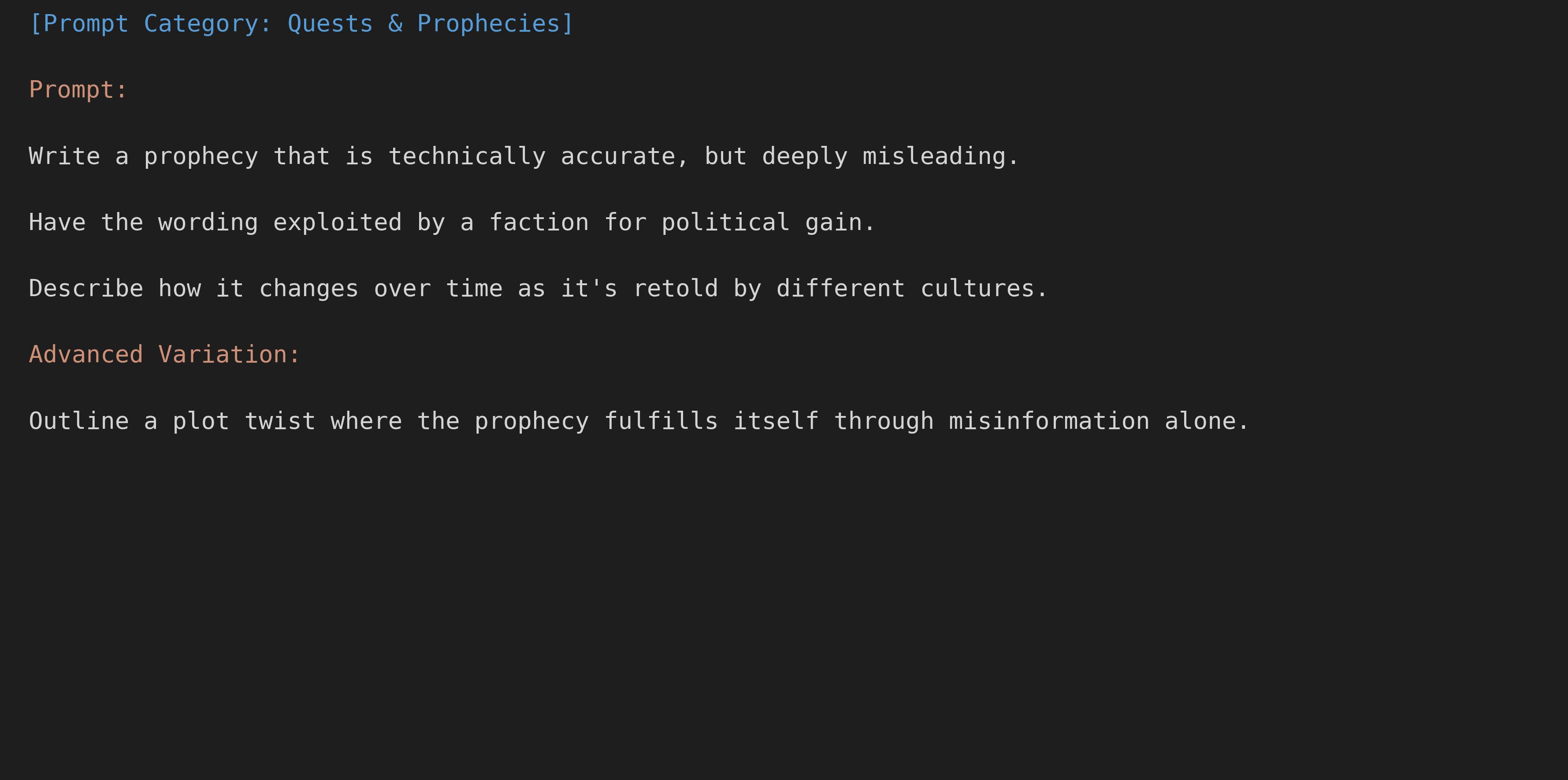Screen dimensions: 1568x780
Task: Click the word faction
Action: coord(539,222)
